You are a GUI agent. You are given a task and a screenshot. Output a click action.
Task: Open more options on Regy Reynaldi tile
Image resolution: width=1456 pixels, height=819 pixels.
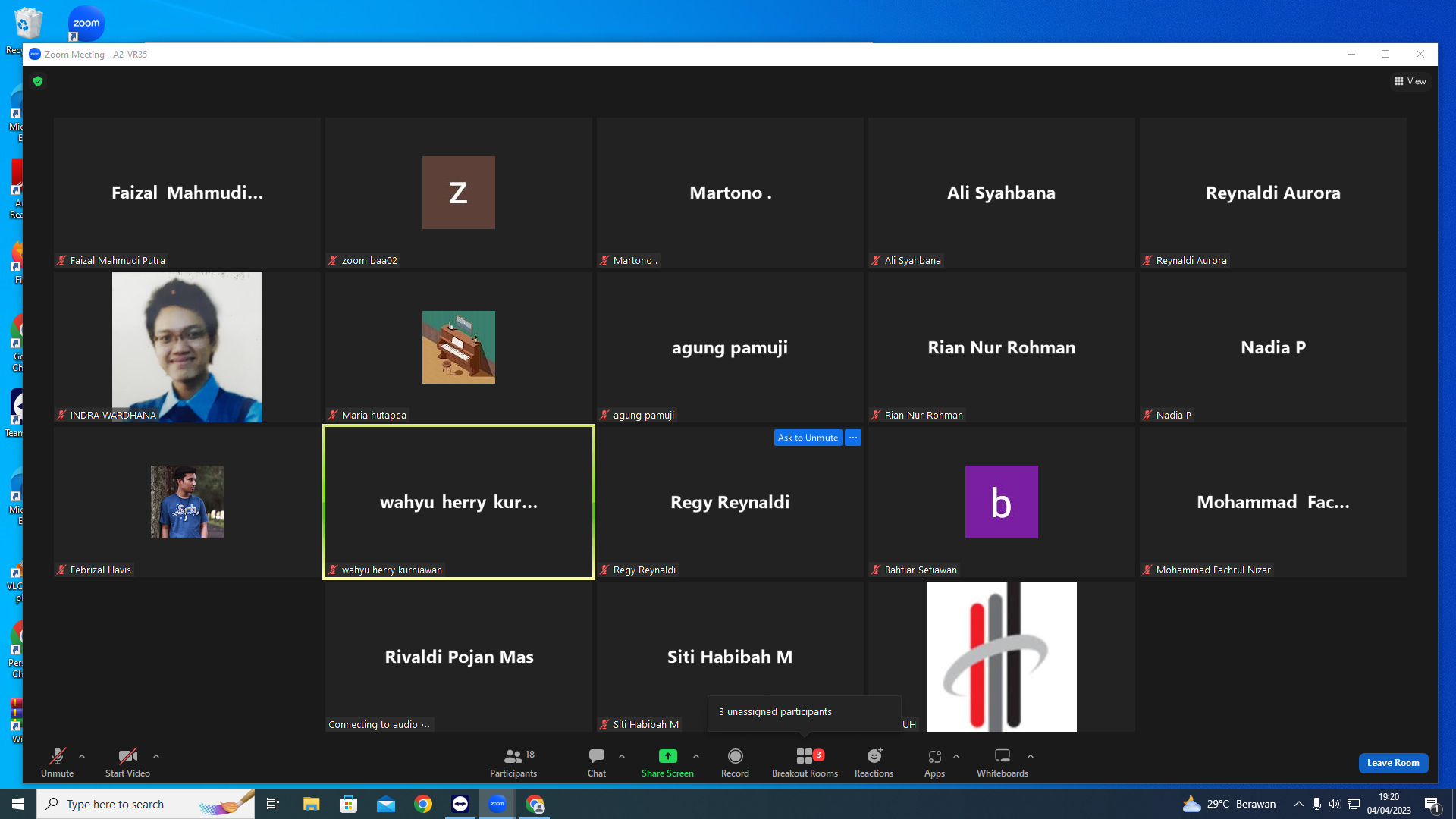coord(853,438)
